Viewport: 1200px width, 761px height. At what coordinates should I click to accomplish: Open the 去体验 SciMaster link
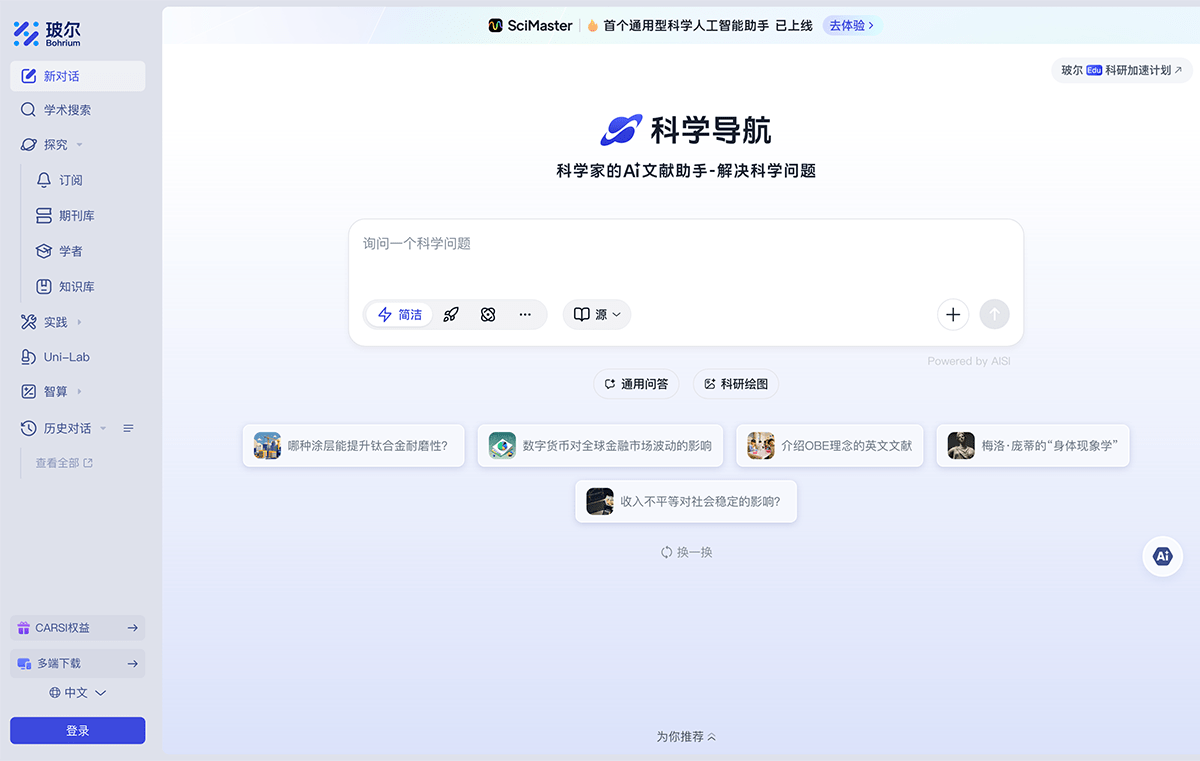(x=851, y=25)
